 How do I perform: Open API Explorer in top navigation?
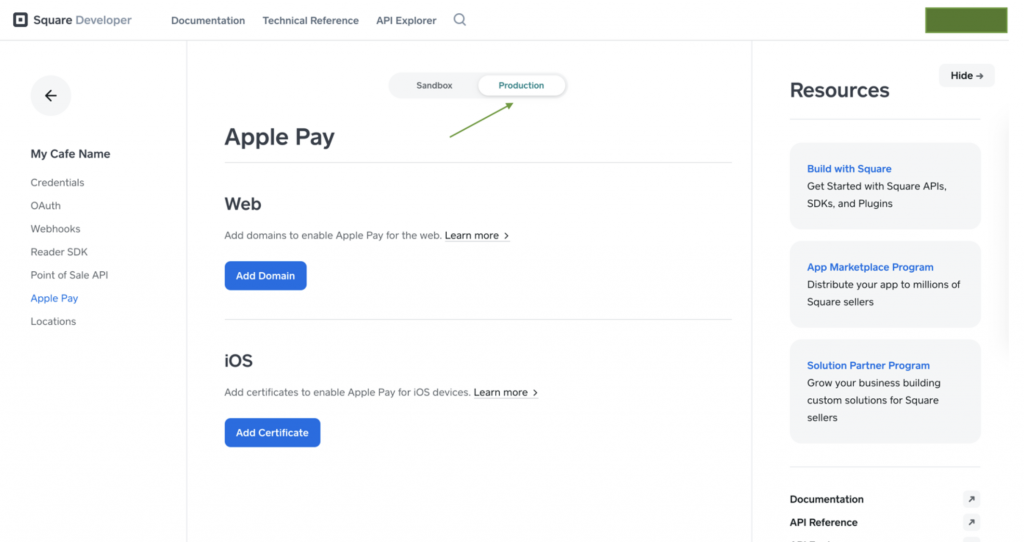[x=406, y=20]
